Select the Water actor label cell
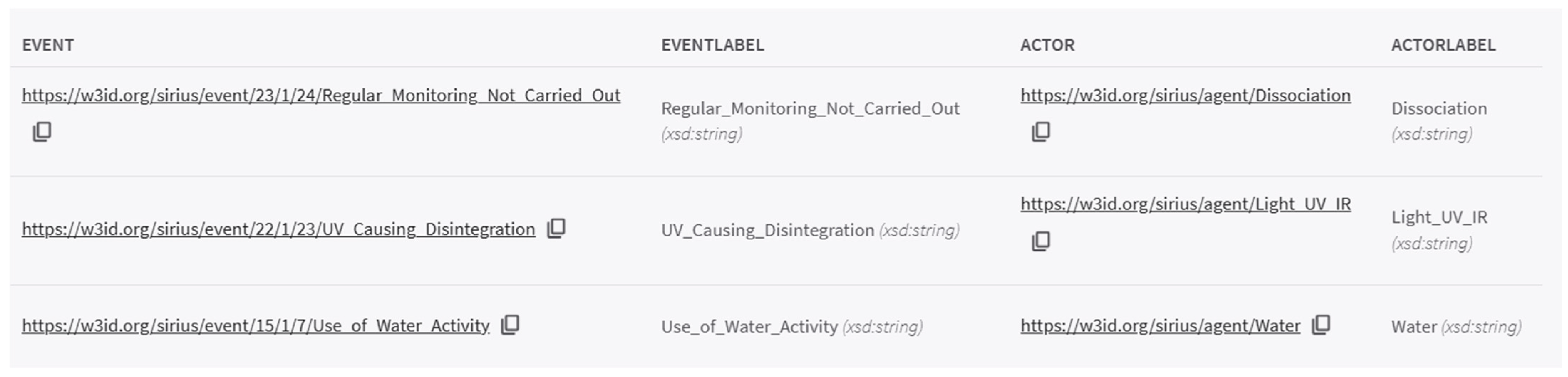 pyautogui.click(x=1456, y=327)
